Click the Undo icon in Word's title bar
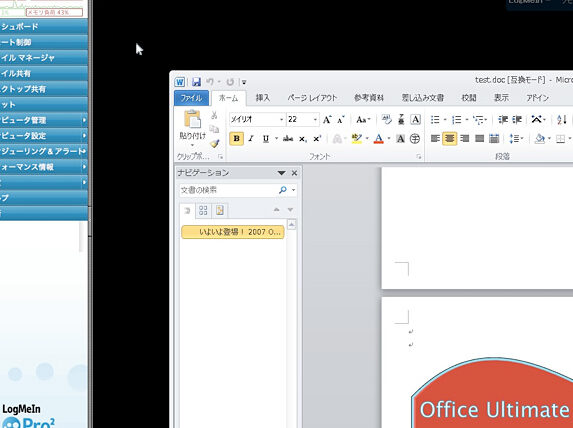 [x=210, y=82]
